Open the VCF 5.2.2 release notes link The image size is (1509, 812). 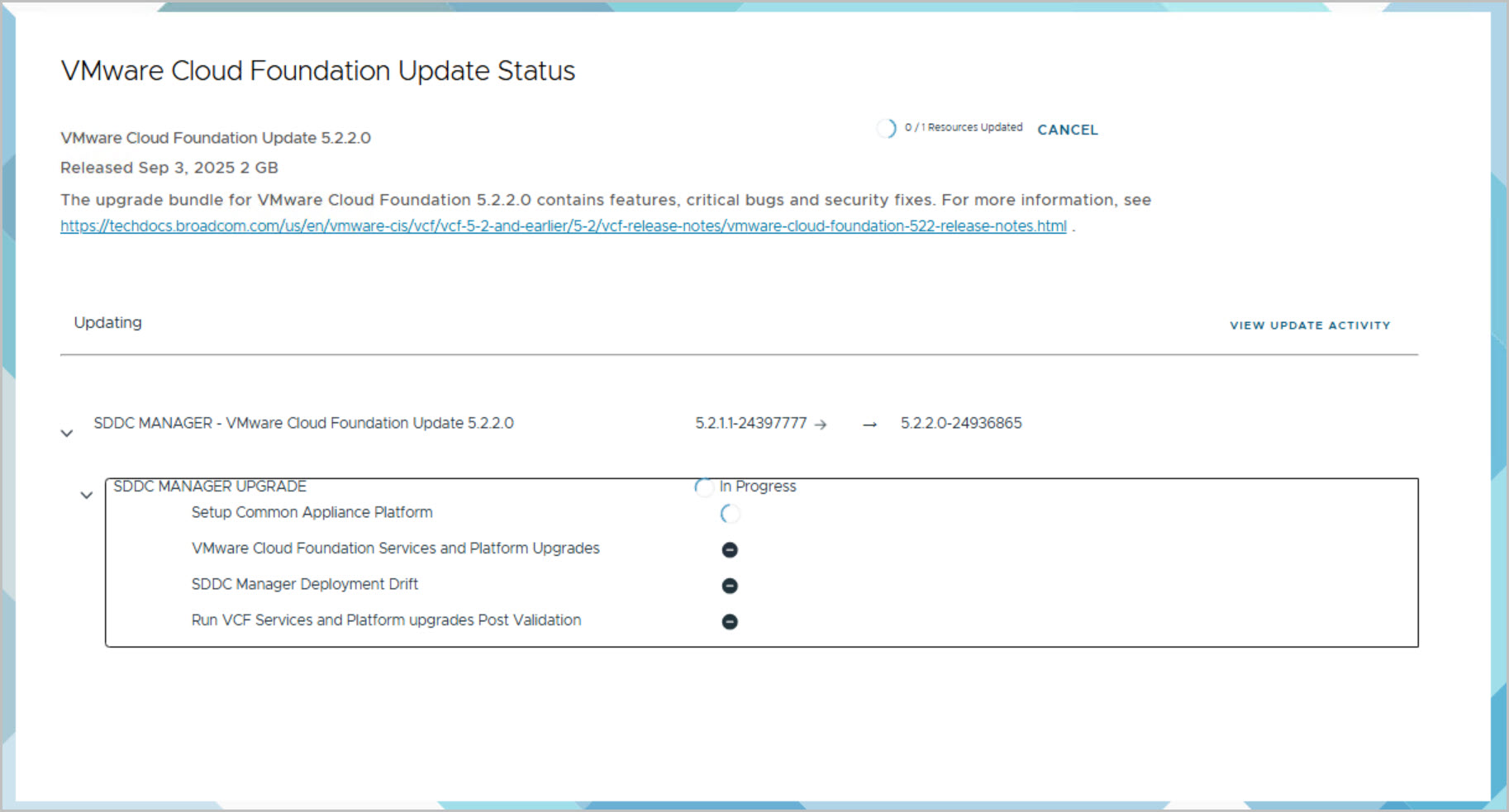pyautogui.click(x=563, y=226)
